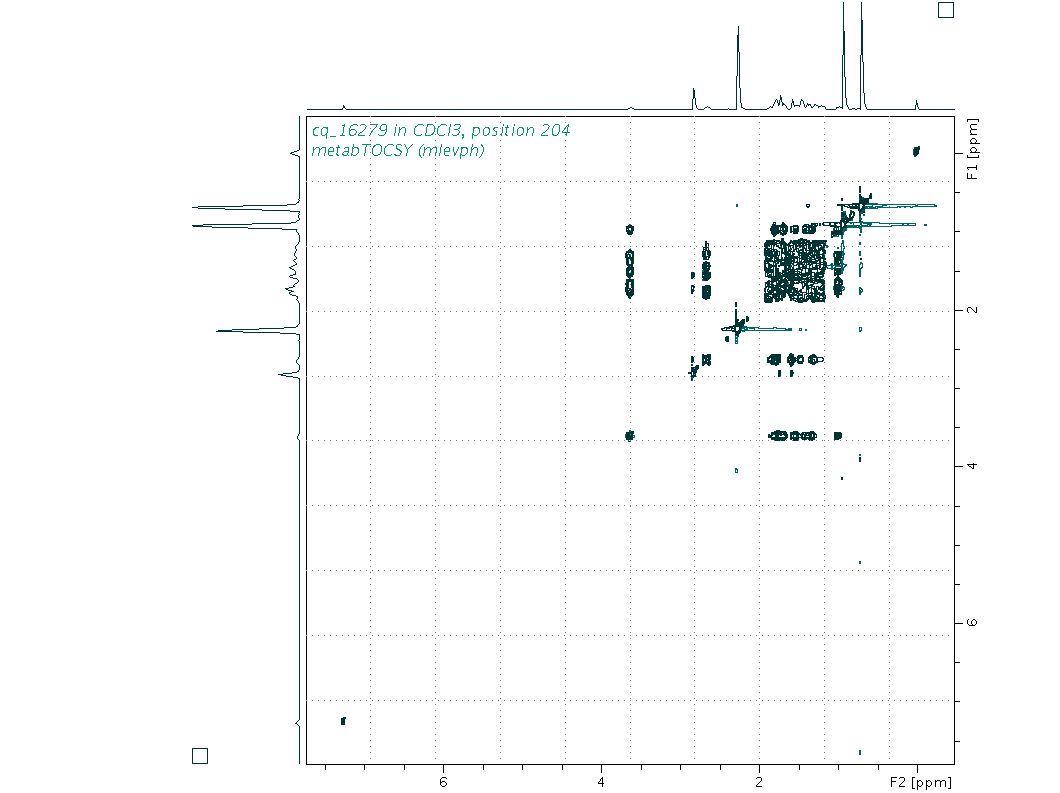Click the 'F1 [ppm]' axis label
The width and height of the screenshot is (1060, 793).
click(972, 149)
